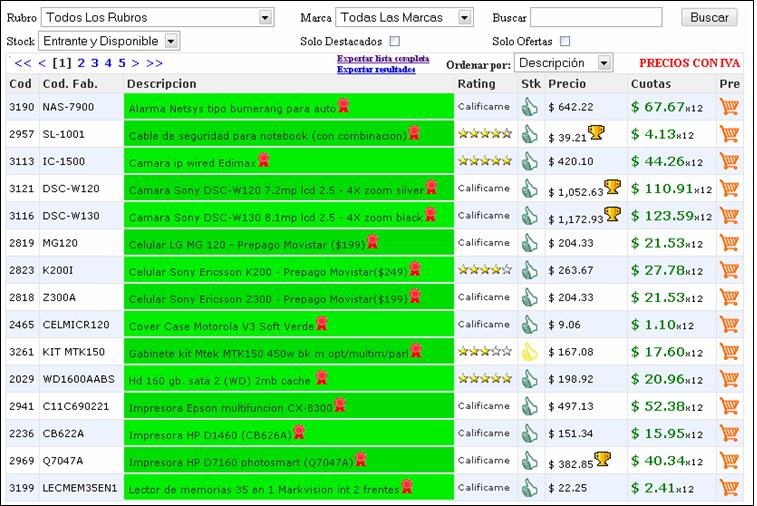The image size is (757, 506).
Task: Click stock thumb icon for Impresora HP D1460
Action: point(530,434)
